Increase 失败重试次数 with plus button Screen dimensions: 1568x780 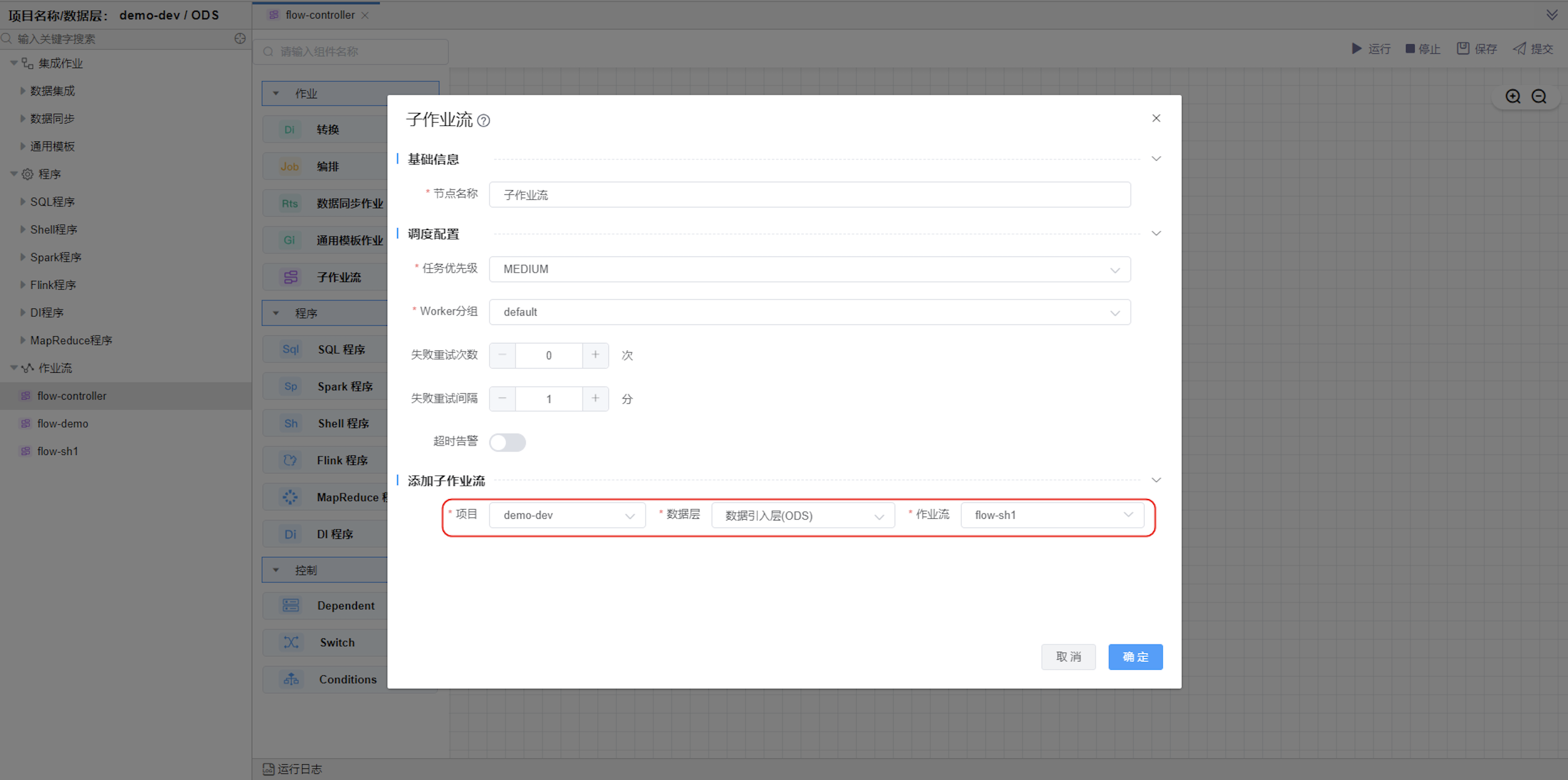tap(595, 355)
